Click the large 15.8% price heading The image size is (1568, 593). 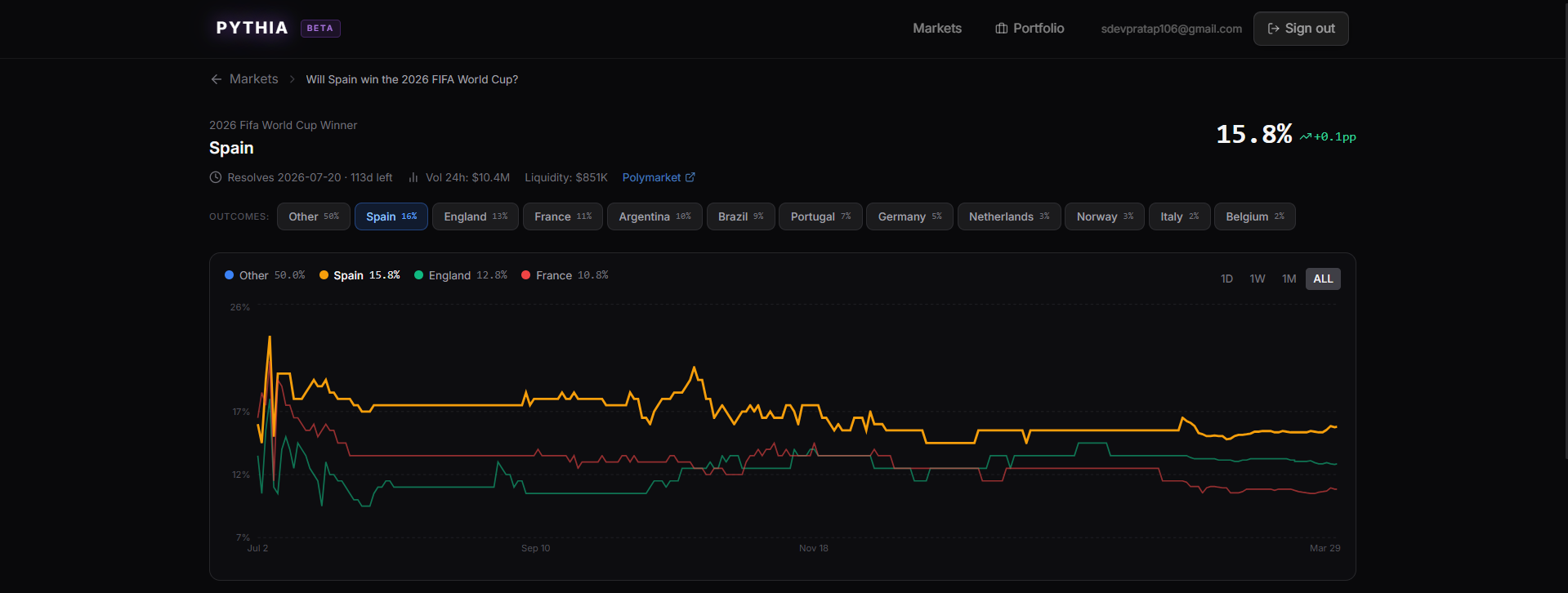[1254, 134]
